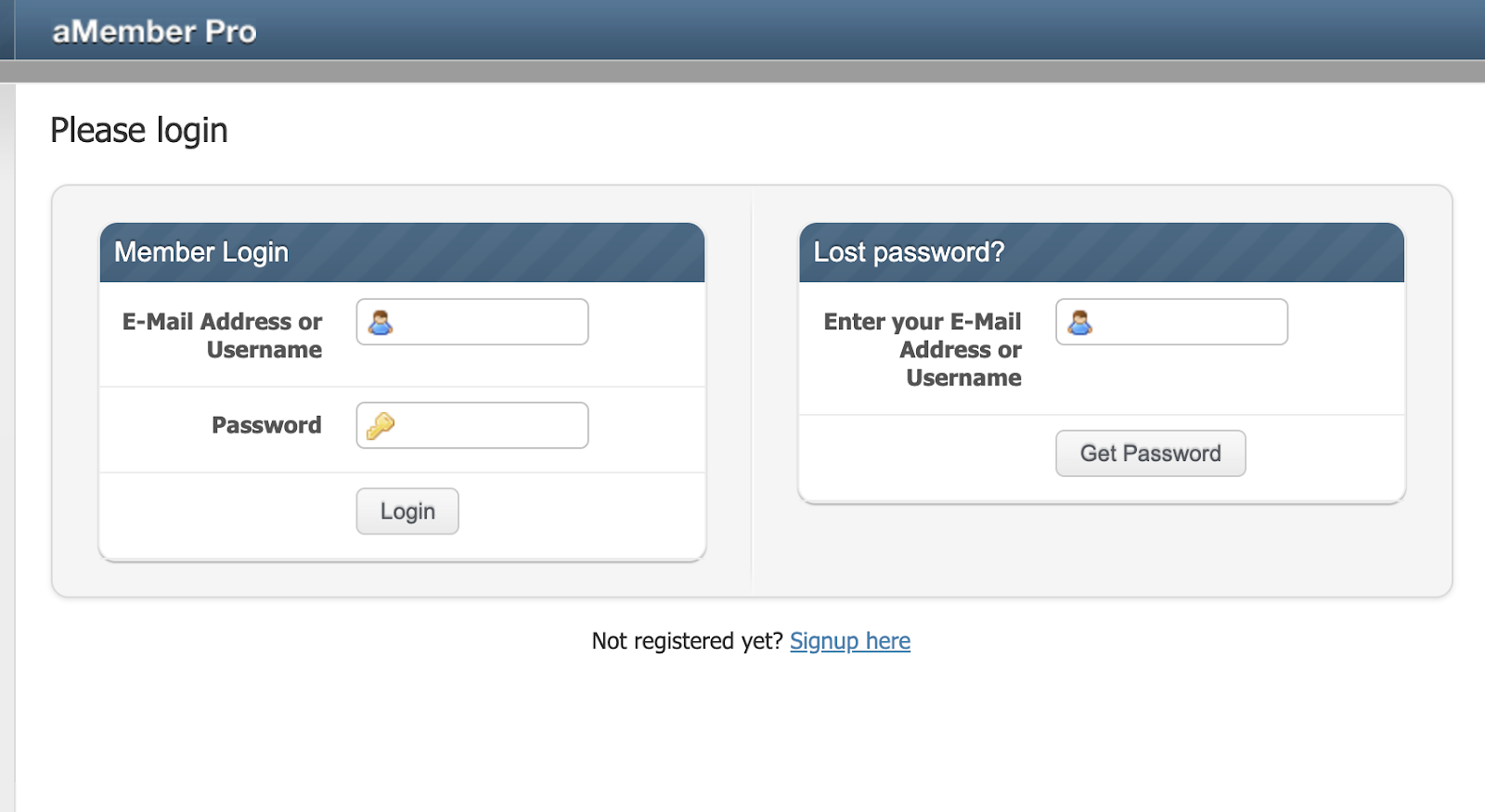Click the Lost password? panel header
The width and height of the screenshot is (1485, 812).
pos(1101,252)
